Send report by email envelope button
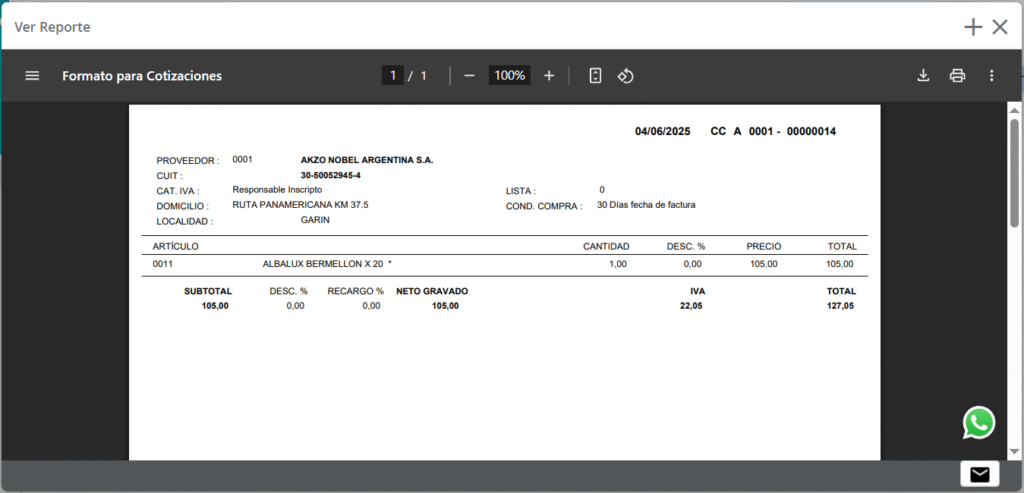 point(980,475)
